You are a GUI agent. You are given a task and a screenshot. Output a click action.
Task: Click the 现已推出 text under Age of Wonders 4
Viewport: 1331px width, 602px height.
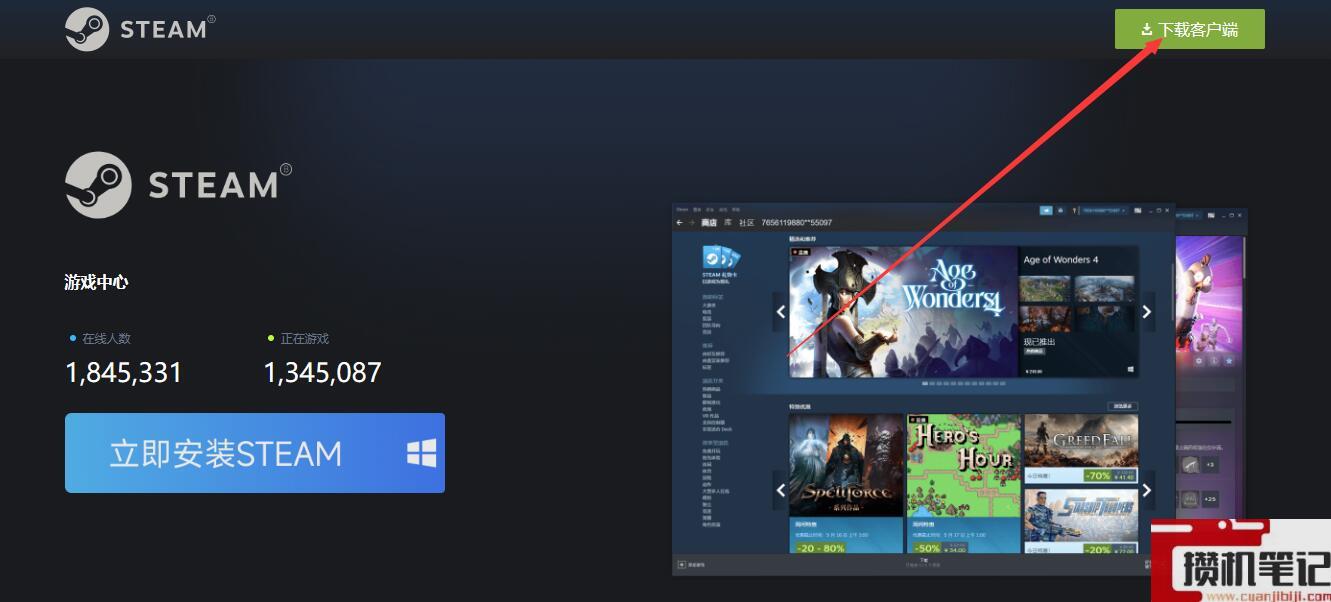tap(1039, 341)
